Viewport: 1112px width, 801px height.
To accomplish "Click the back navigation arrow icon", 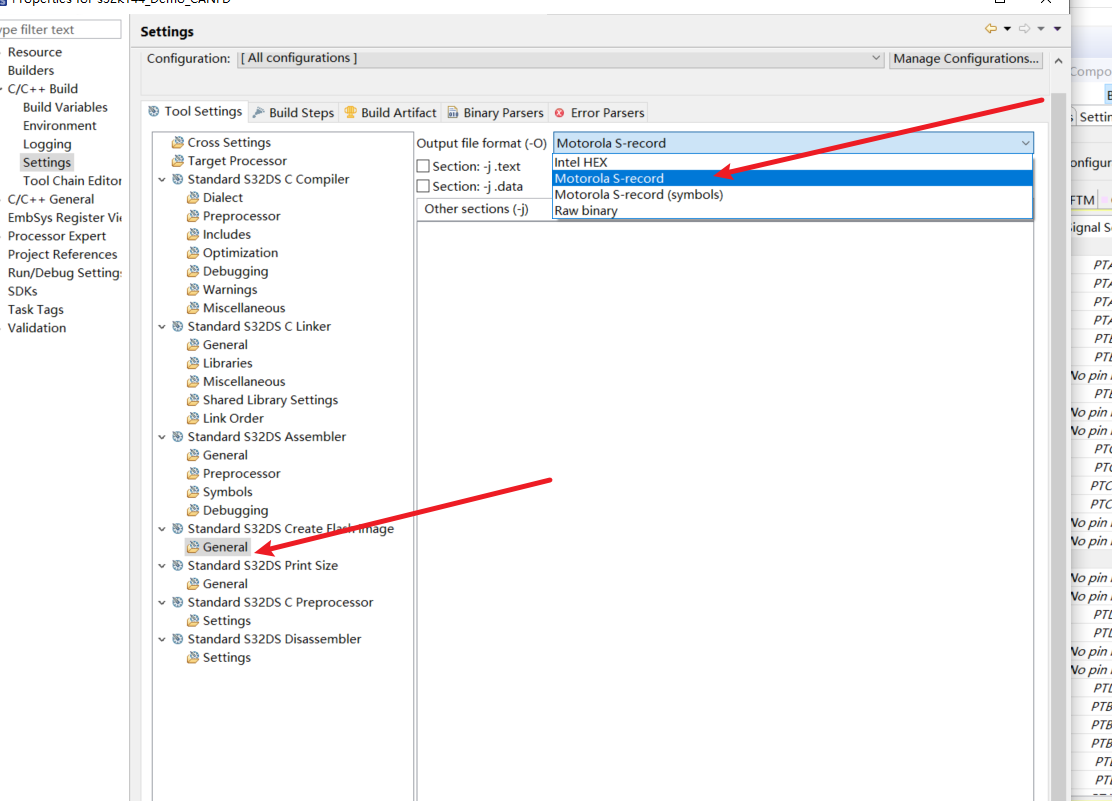I will pos(991,28).
